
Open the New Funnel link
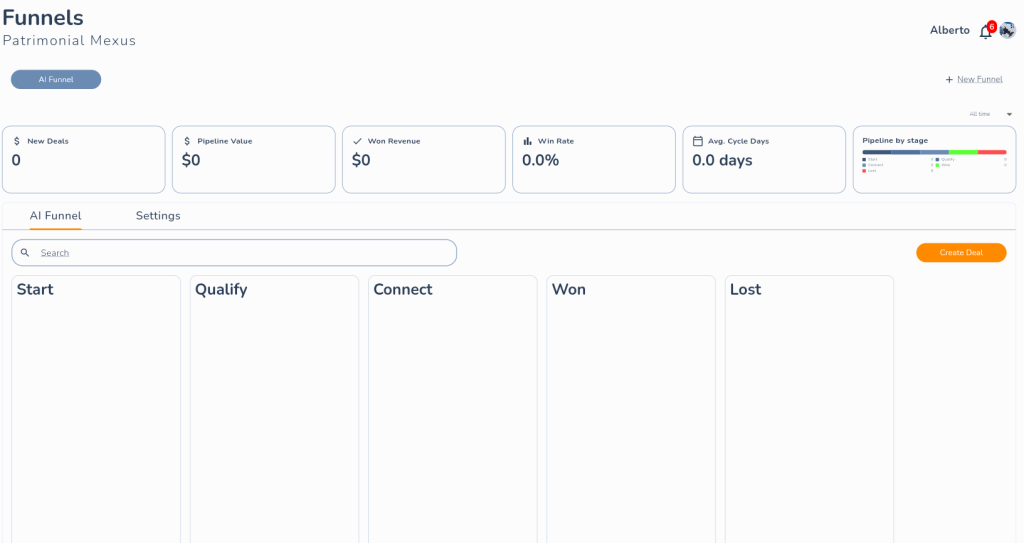point(979,80)
